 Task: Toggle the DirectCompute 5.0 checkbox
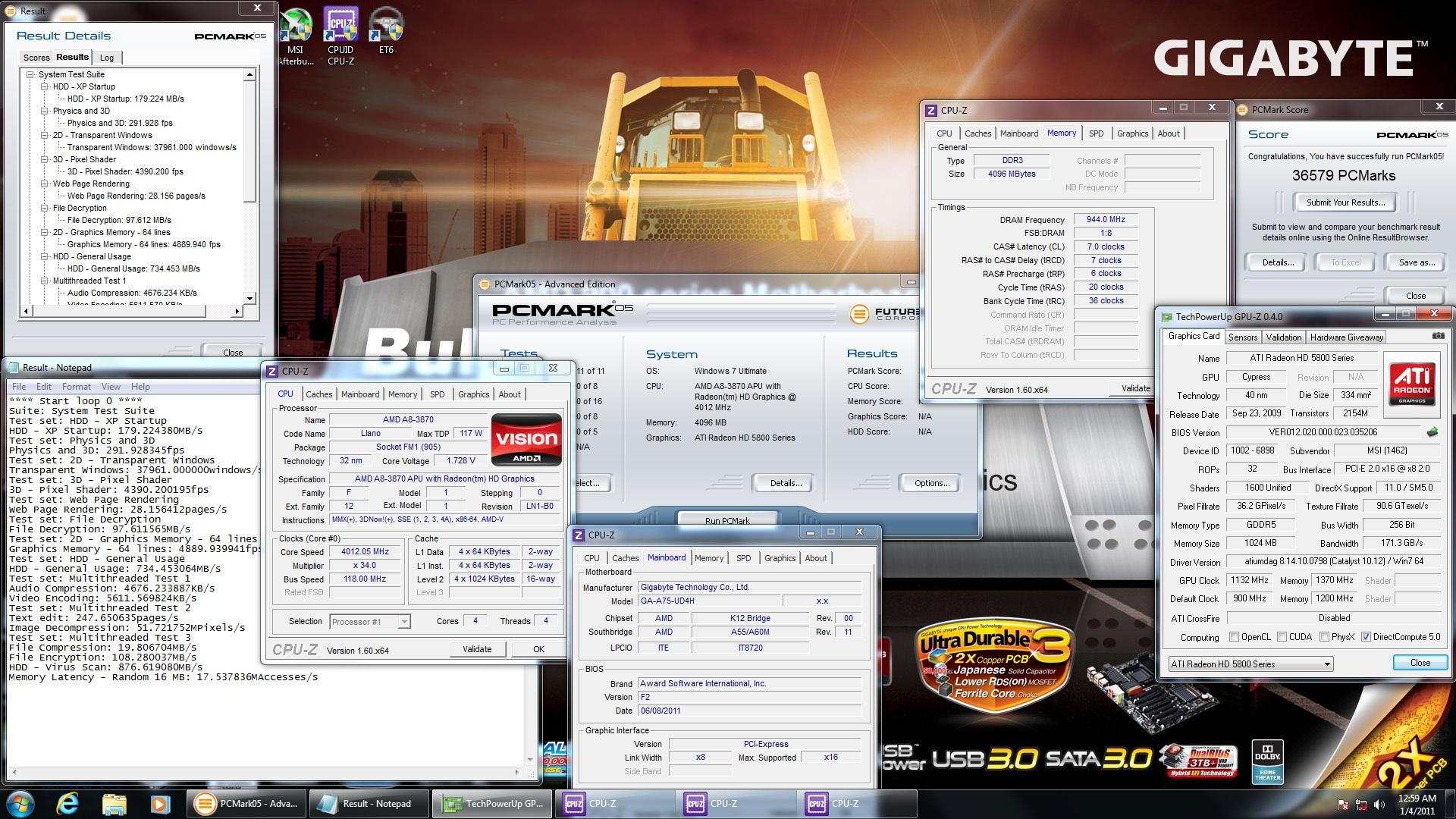1366,637
